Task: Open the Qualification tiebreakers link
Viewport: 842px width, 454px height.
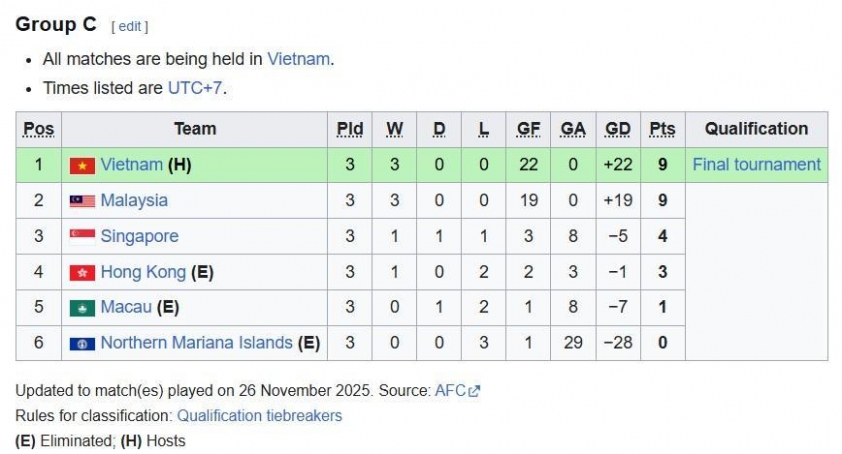Action: pyautogui.click(x=259, y=415)
